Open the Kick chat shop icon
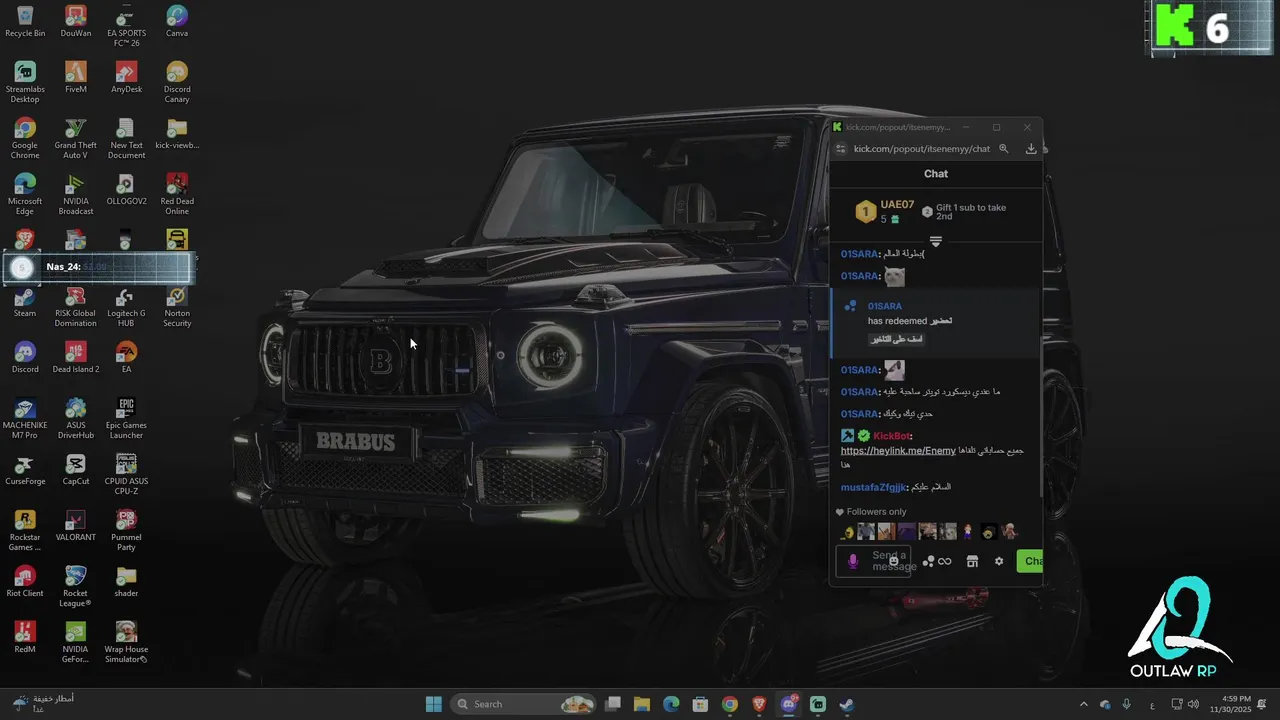 point(972,561)
